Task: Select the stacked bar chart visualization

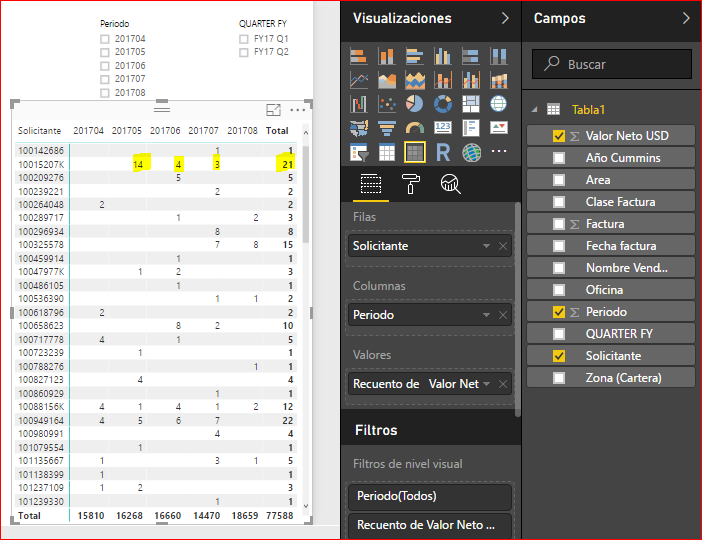Action: click(359, 57)
